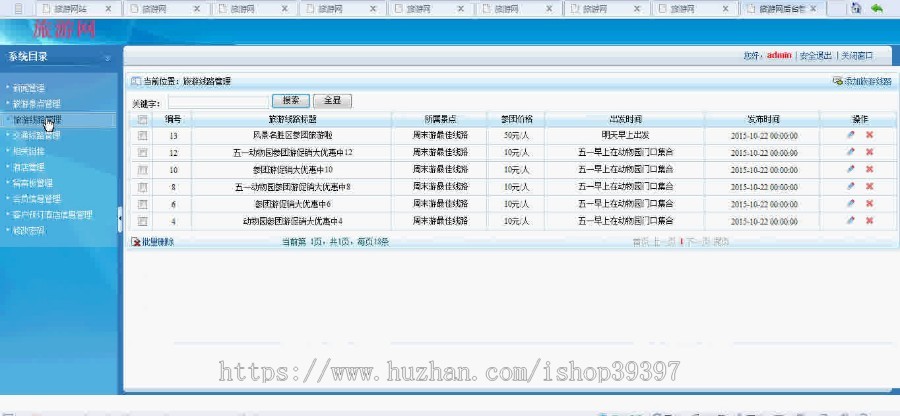Image resolution: width=900 pixels, height=416 pixels.
Task: Go to 尾页 in the pagination
Action: pyautogui.click(x=721, y=242)
